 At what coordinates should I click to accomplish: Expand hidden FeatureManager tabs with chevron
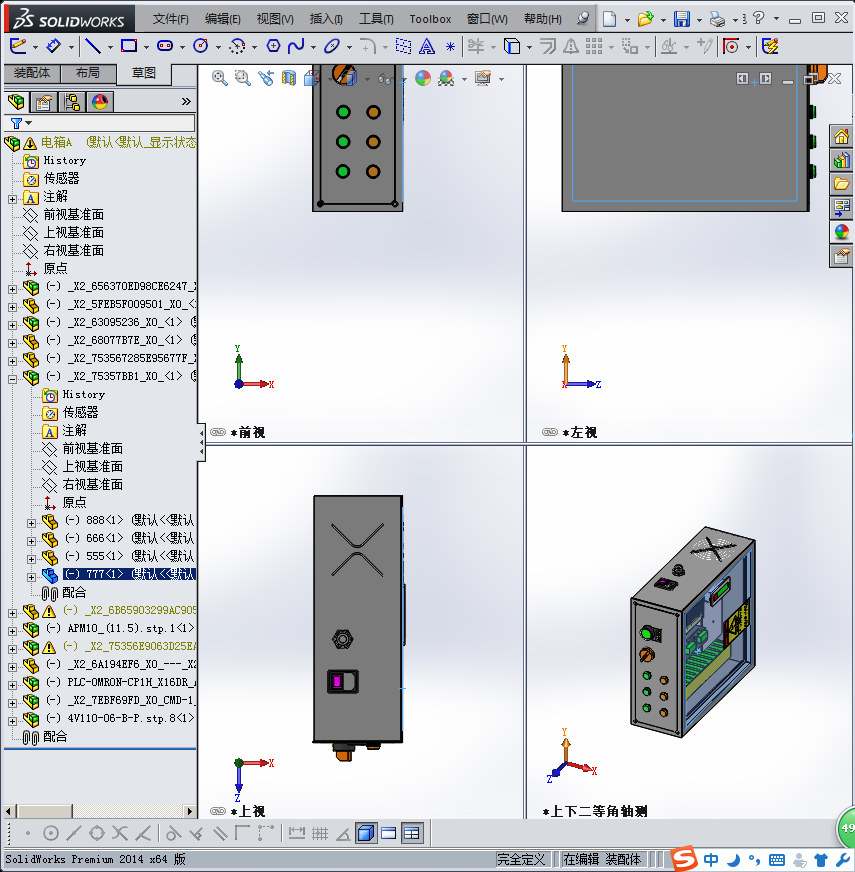186,102
